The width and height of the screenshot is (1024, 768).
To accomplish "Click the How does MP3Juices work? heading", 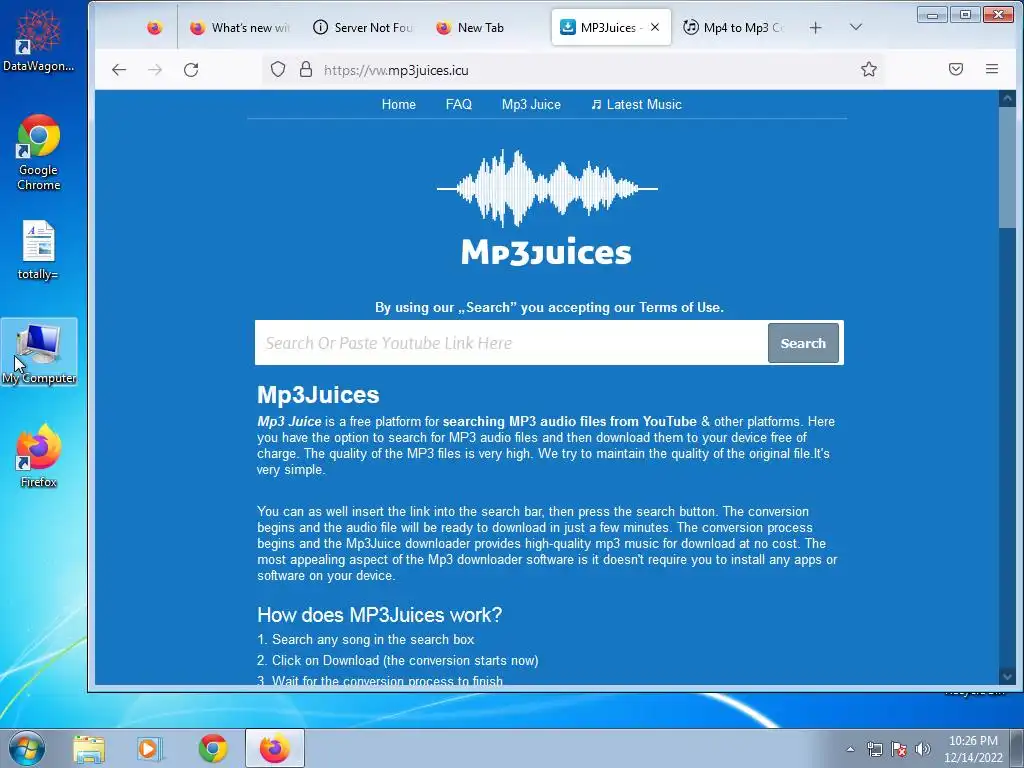I will (379, 615).
